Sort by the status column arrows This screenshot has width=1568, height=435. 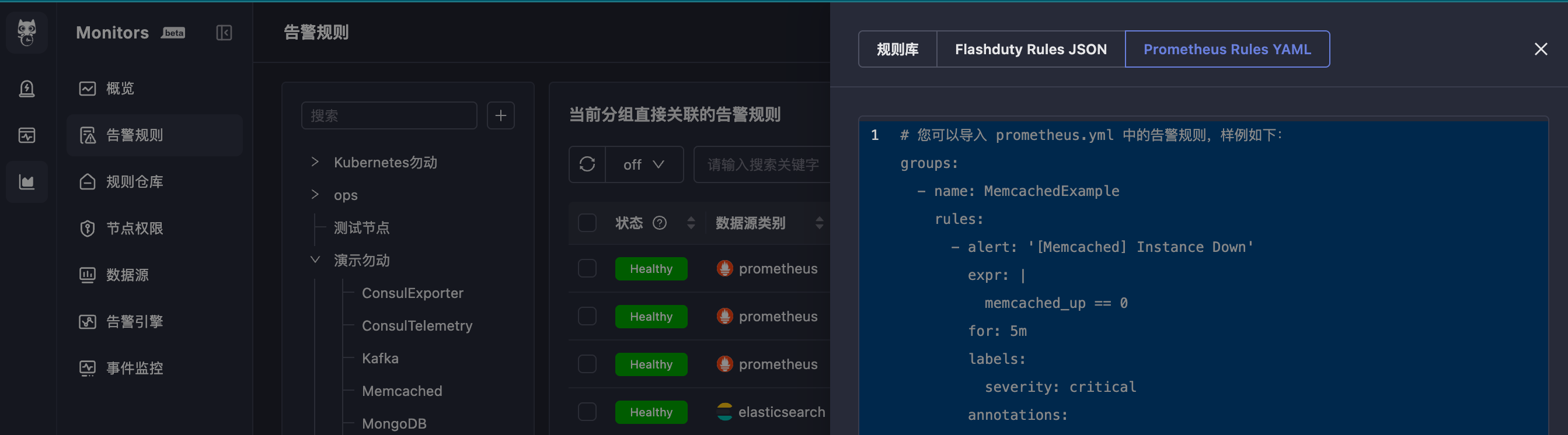pyautogui.click(x=690, y=223)
